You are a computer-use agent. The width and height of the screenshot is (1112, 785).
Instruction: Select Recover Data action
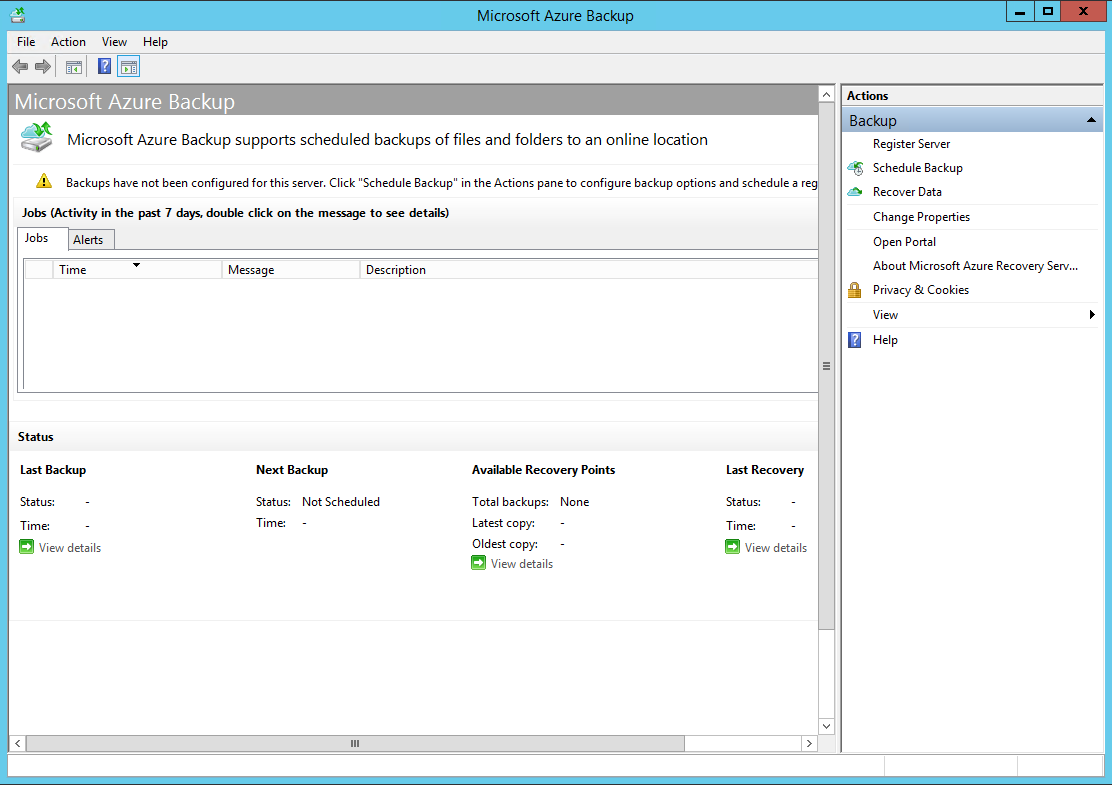(x=907, y=192)
